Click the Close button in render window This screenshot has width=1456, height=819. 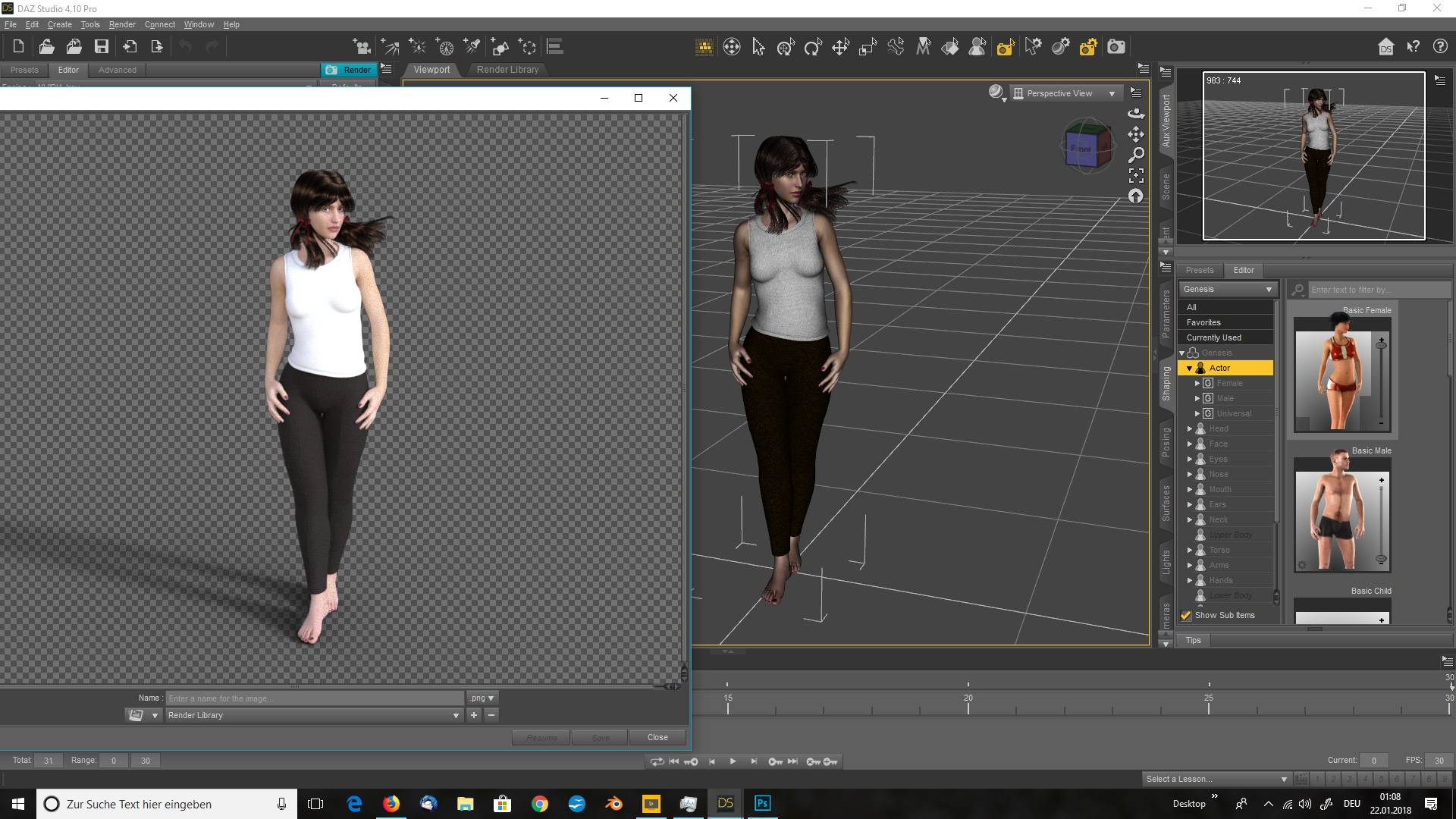click(657, 737)
